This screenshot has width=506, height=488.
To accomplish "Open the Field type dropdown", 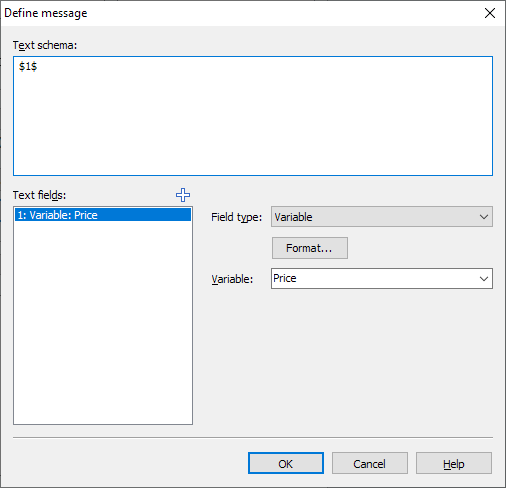I will coord(382,217).
